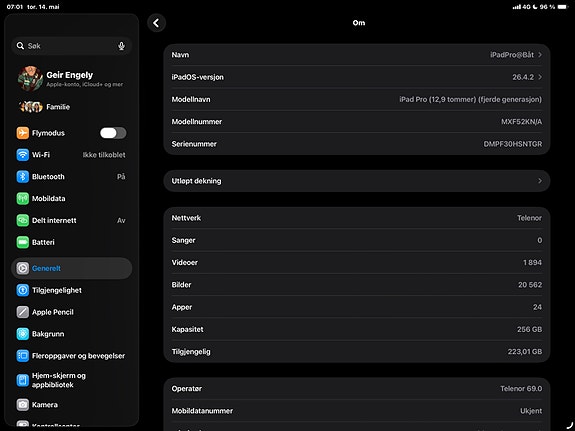Open Bluetooth settings icon
The width and height of the screenshot is (575, 431).
pyautogui.click(x=22, y=176)
